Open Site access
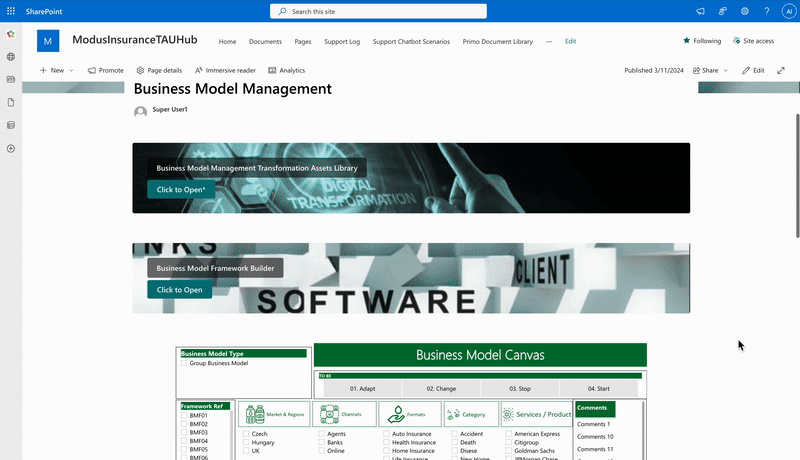This screenshot has width=800, height=460. [x=753, y=41]
